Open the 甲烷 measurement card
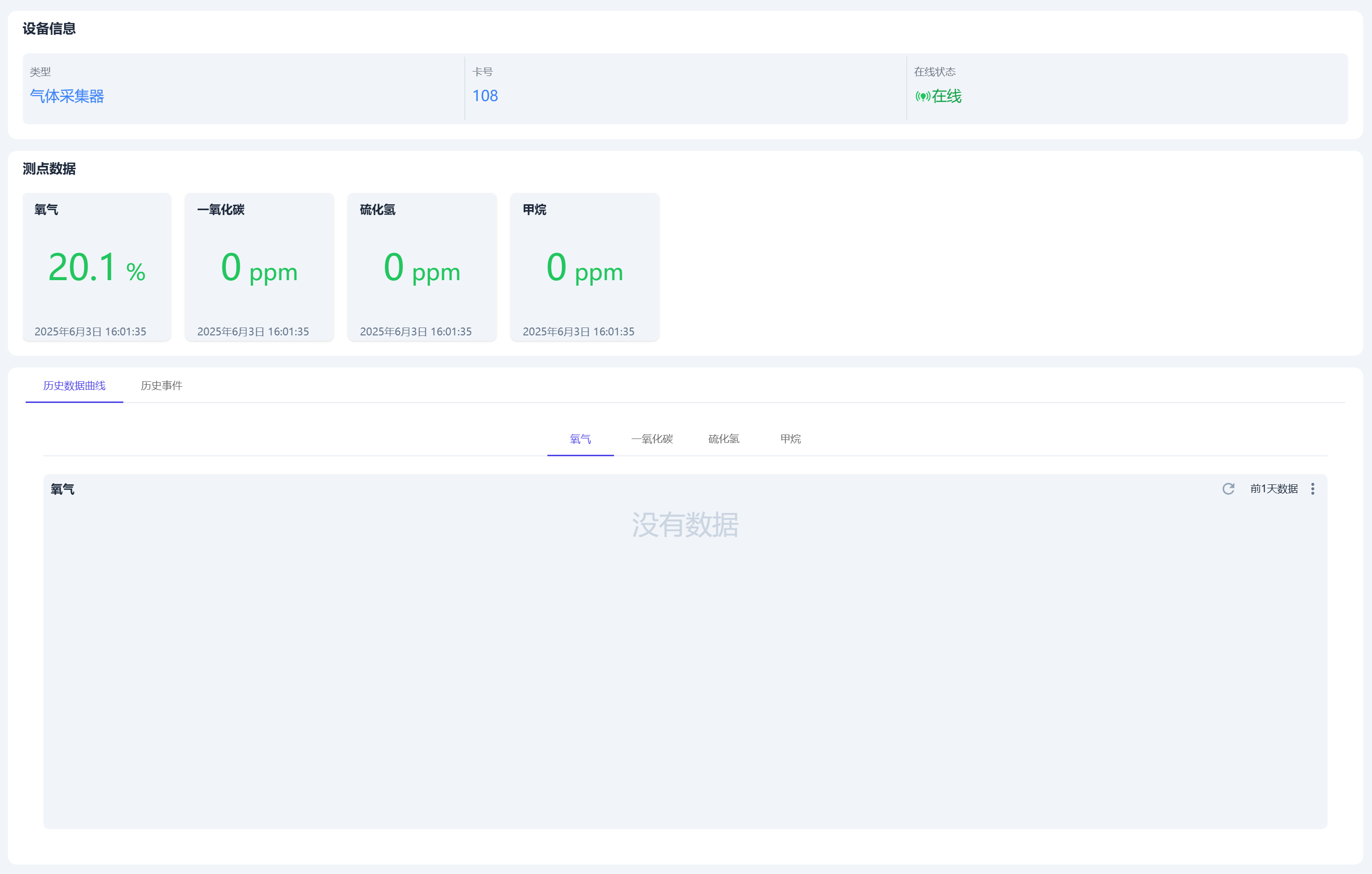The image size is (1372, 874). coord(584,267)
